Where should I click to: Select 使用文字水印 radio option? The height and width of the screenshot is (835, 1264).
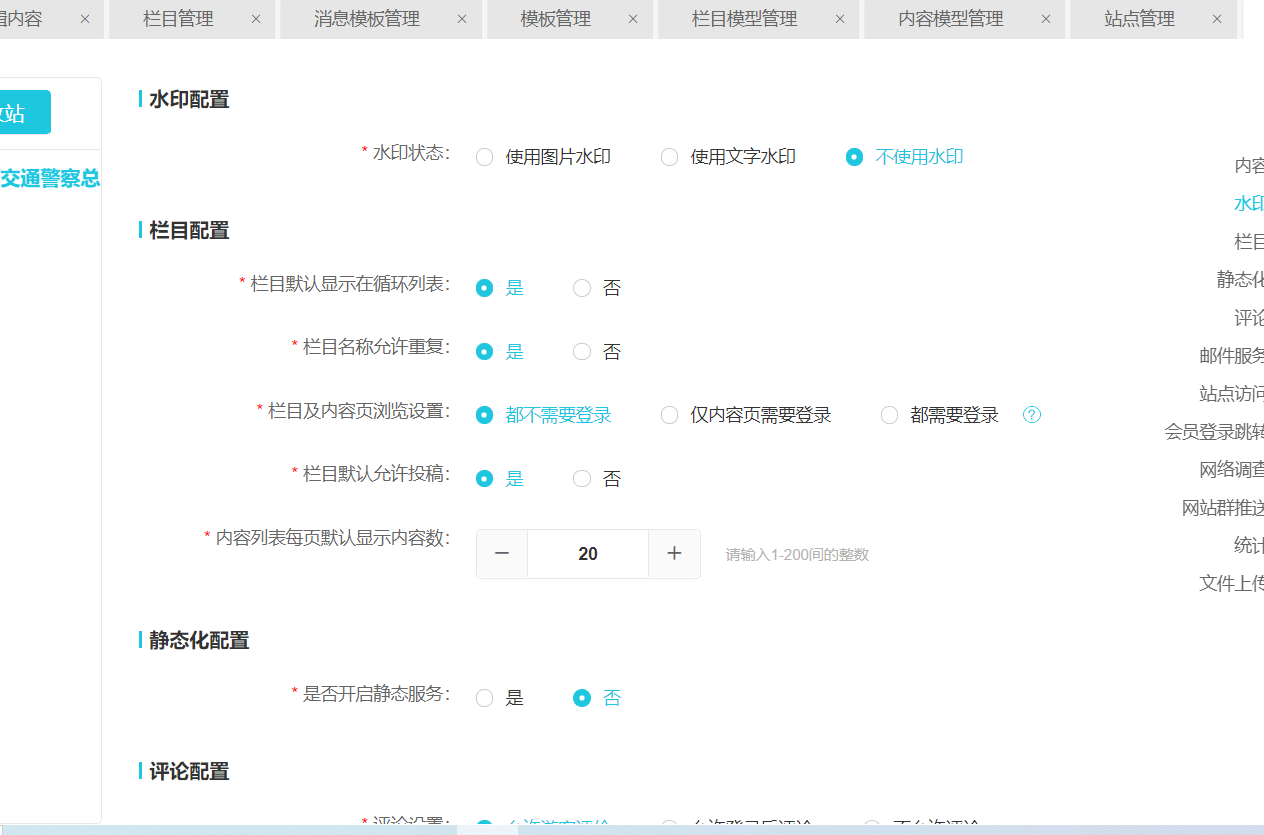pos(670,157)
